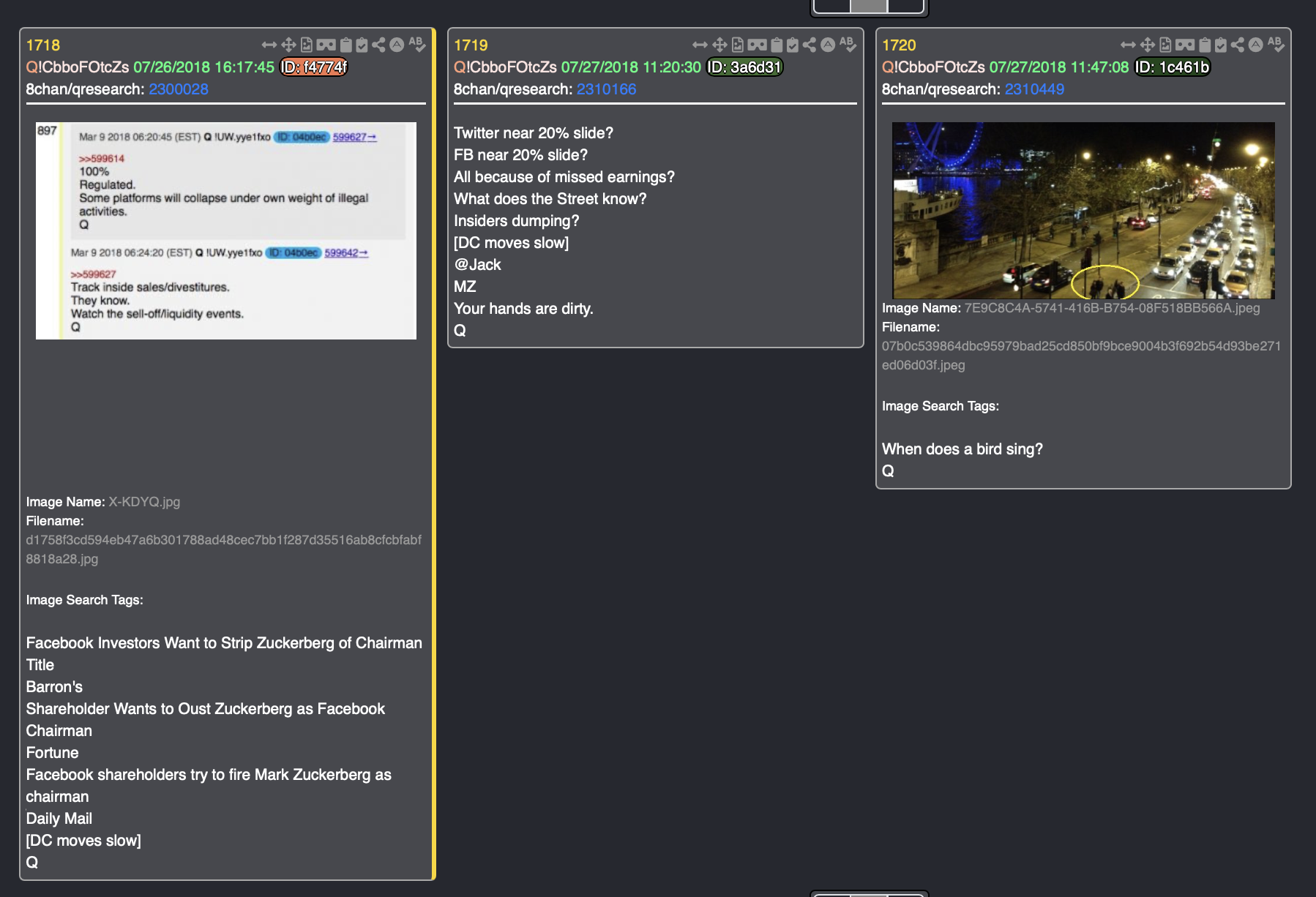Click post number 1719 heading
Image resolution: width=1316 pixels, height=897 pixels.
click(x=471, y=45)
